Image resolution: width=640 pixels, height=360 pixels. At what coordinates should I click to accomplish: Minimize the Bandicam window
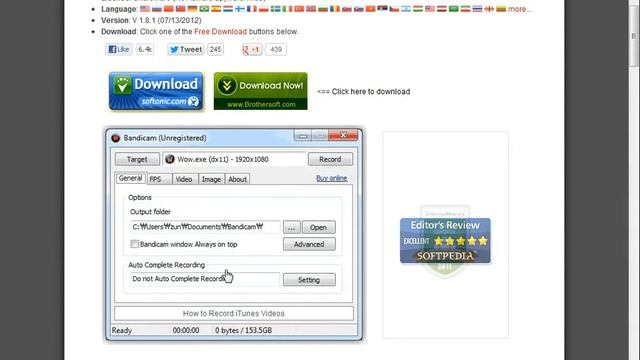click(x=303, y=136)
